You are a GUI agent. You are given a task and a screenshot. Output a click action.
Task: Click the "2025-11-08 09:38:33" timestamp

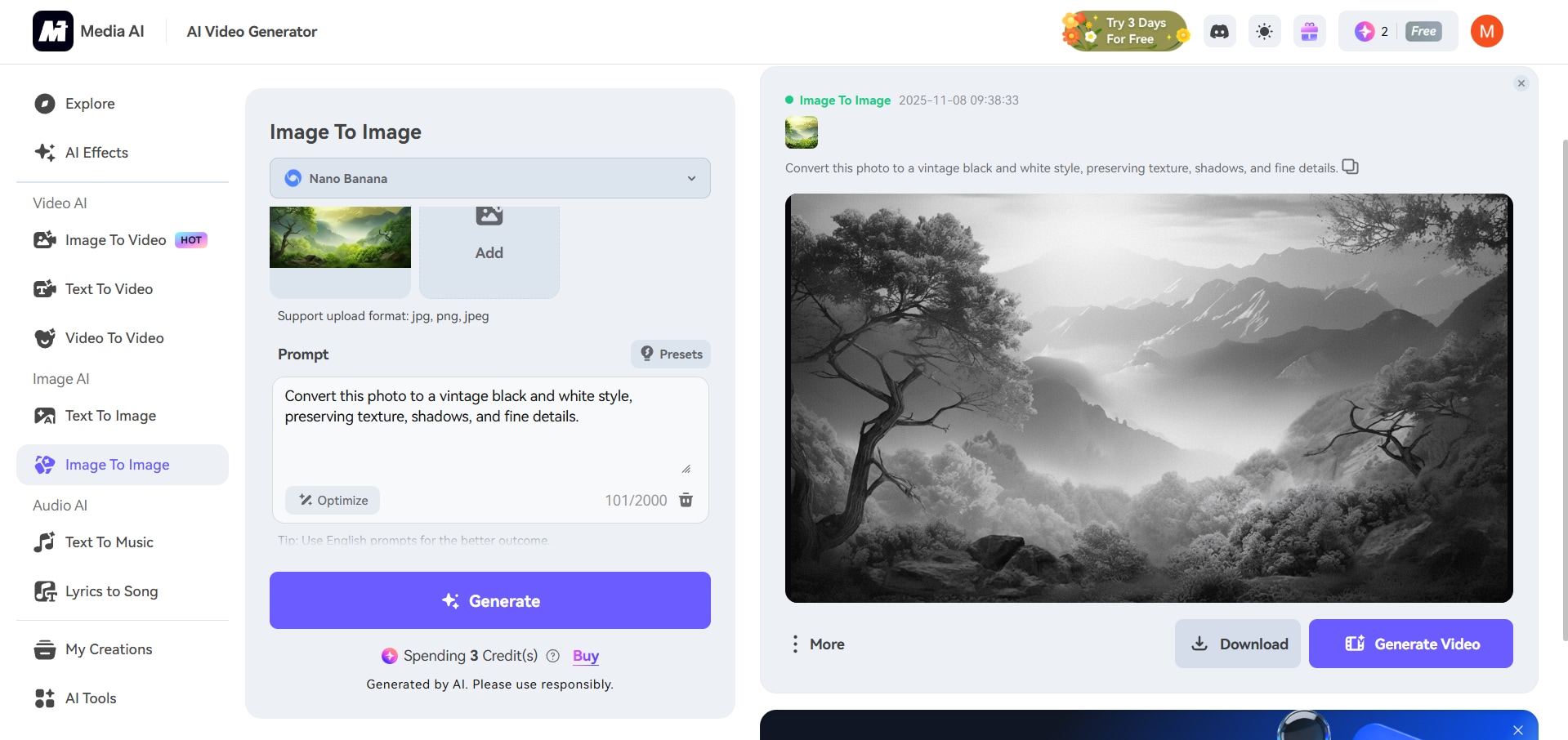[958, 100]
